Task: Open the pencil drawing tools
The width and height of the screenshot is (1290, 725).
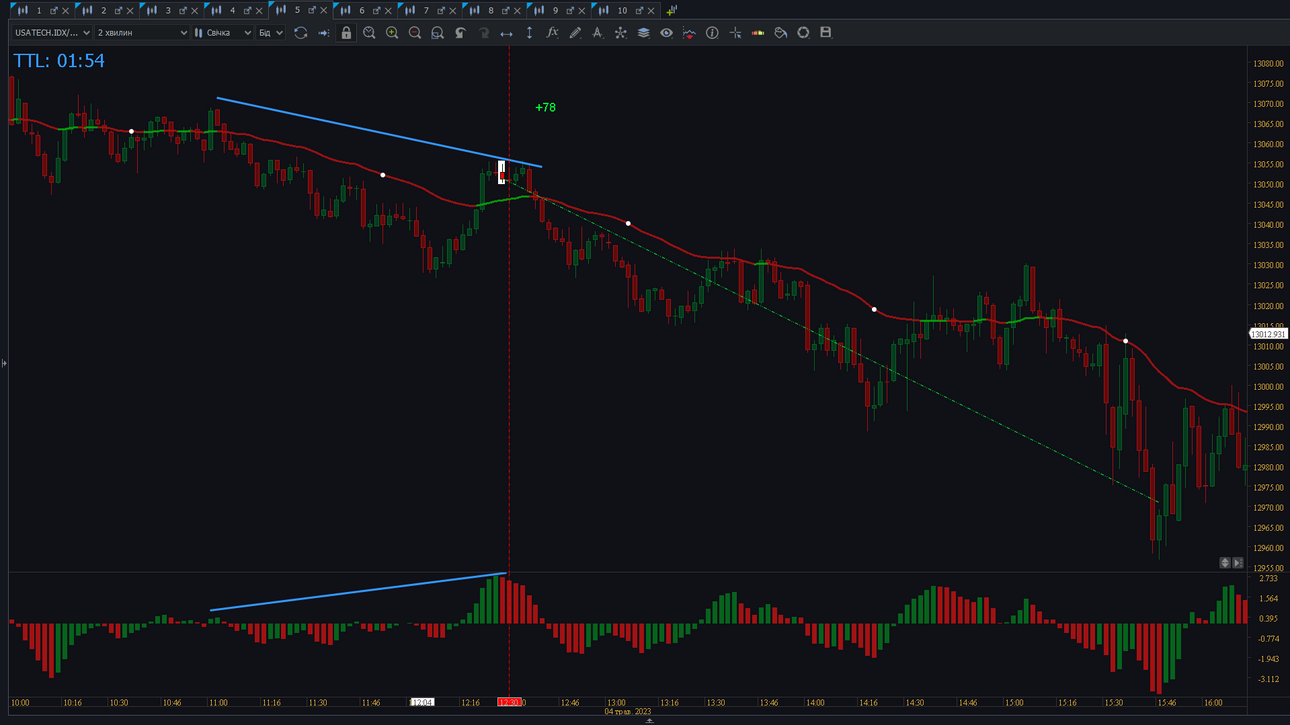Action: click(x=575, y=33)
